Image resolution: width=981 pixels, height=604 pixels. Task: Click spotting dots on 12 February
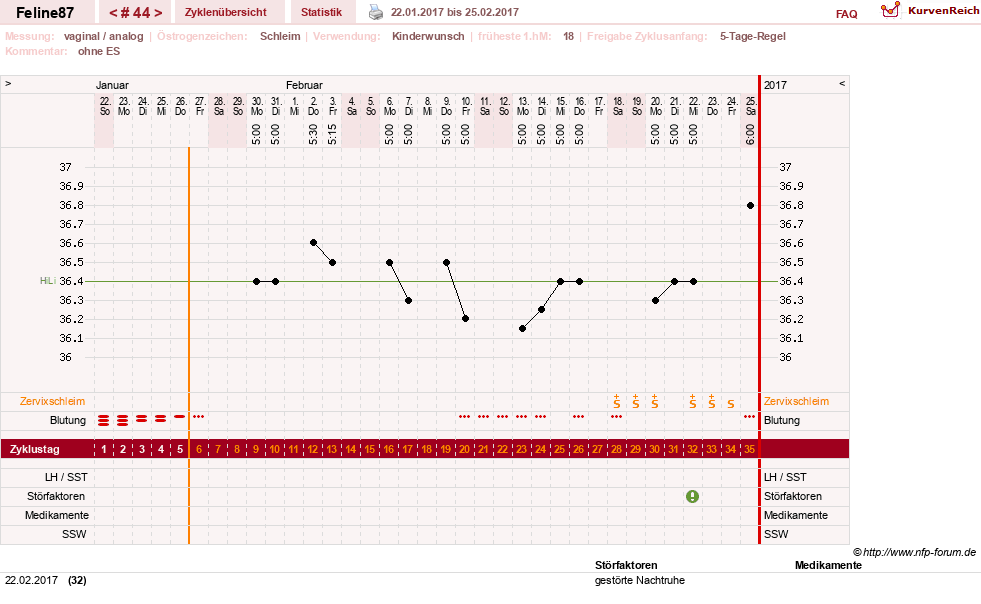coord(502,416)
